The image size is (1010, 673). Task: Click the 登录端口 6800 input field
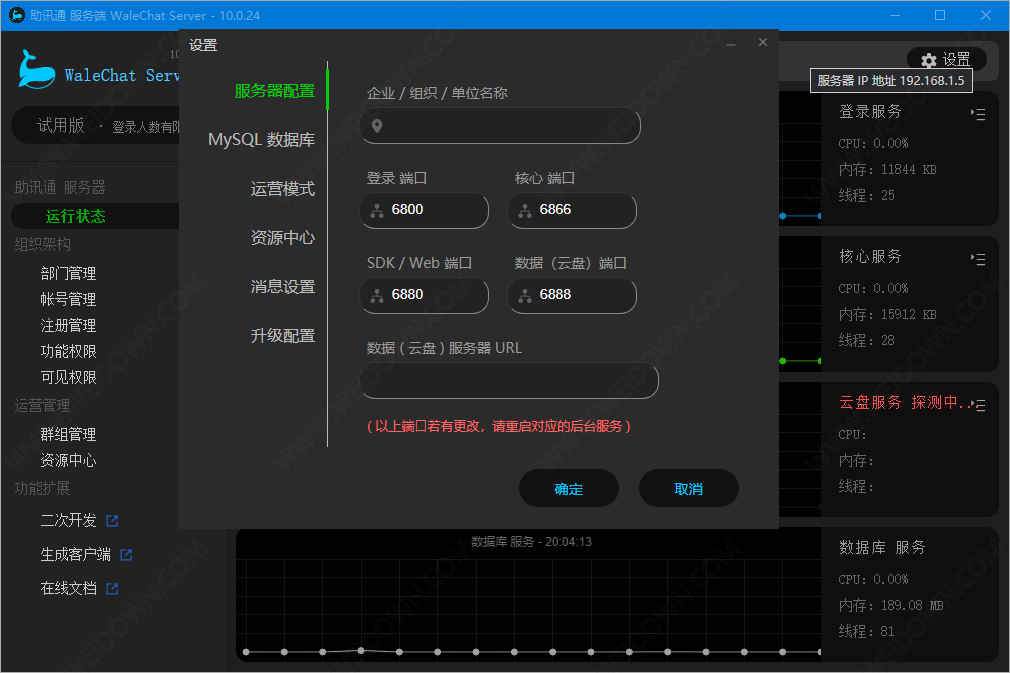424,211
